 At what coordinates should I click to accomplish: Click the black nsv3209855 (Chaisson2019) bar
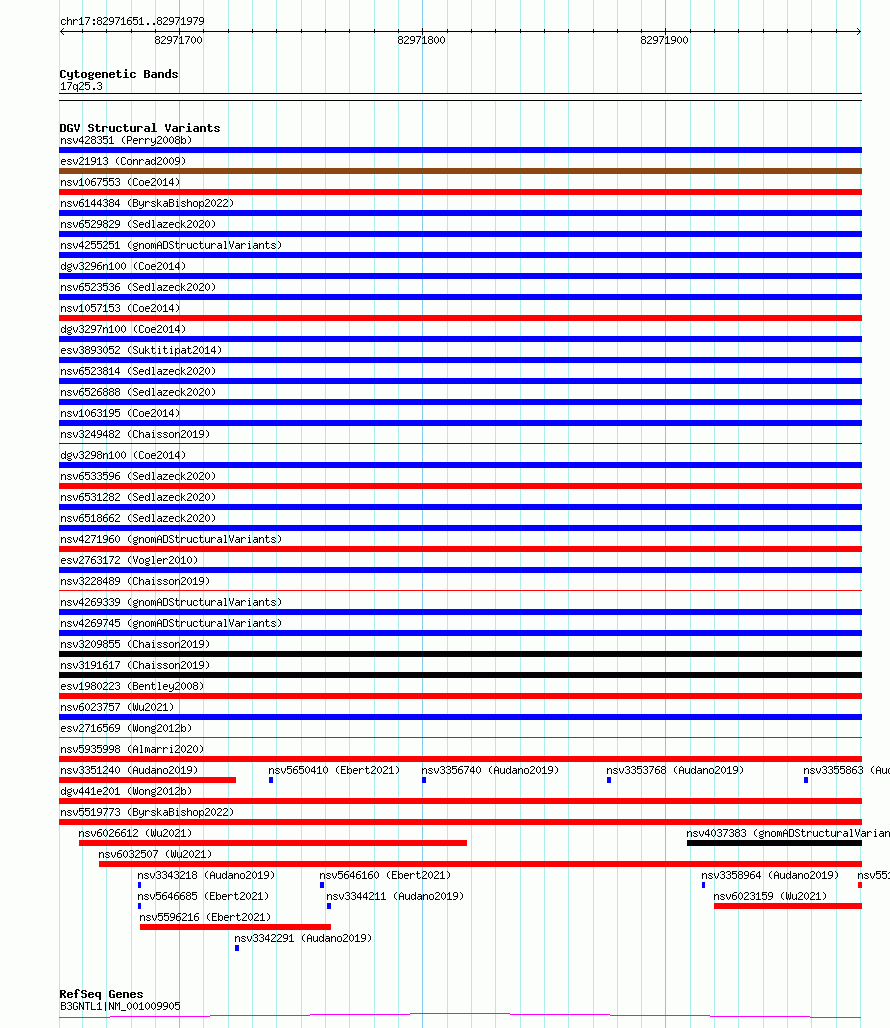(460, 654)
